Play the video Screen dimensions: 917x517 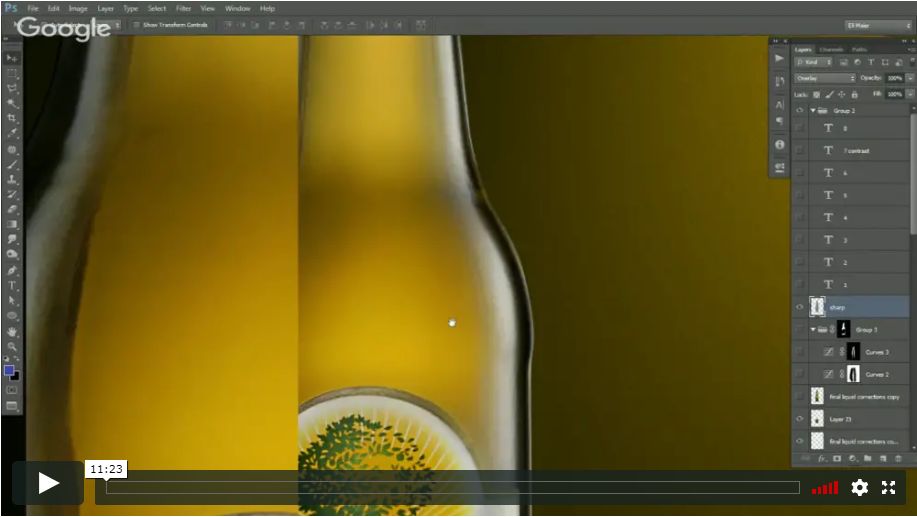[48, 483]
